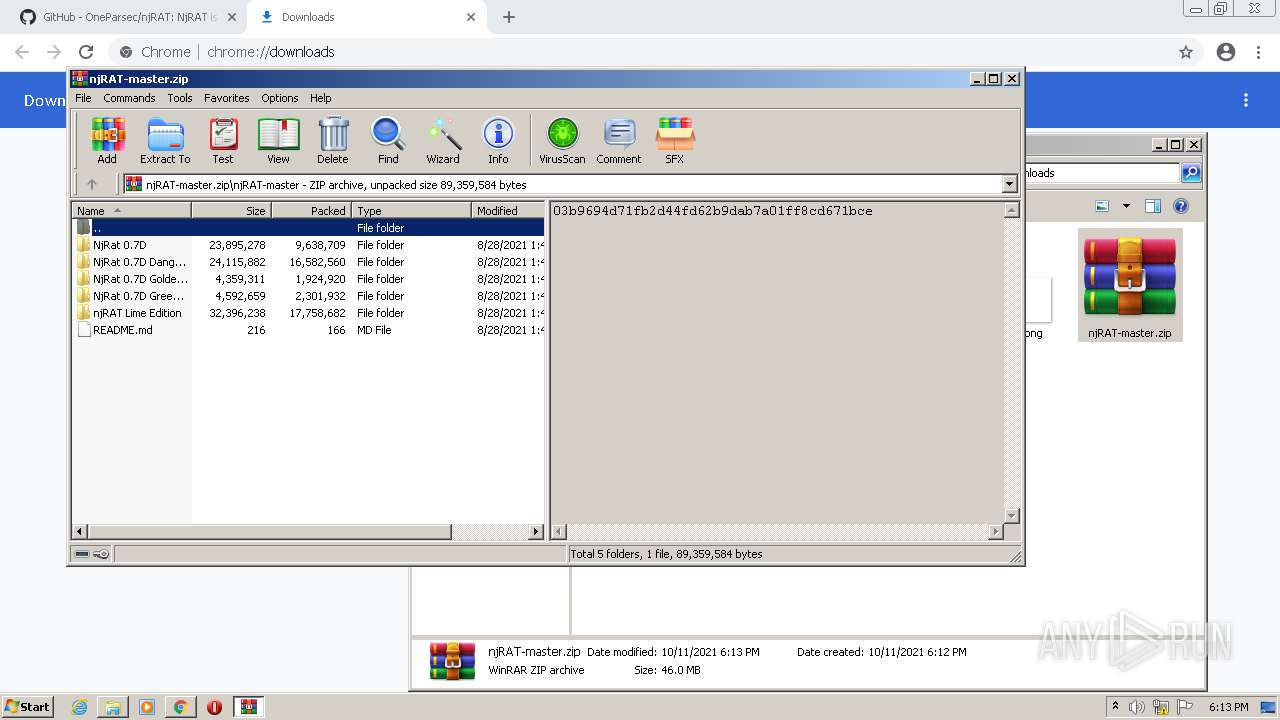Reload the Chrome page

tap(86, 52)
